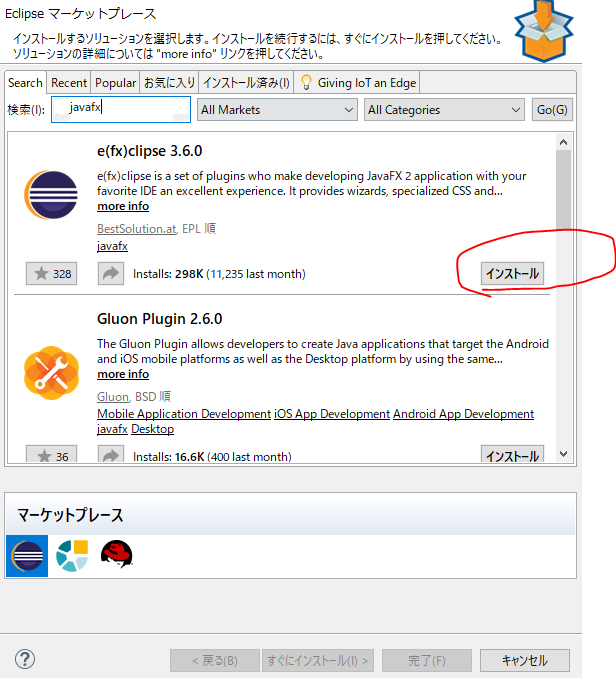Click the javafx tag under e(fx)clipse
The height and width of the screenshot is (678, 616).
pos(112,246)
